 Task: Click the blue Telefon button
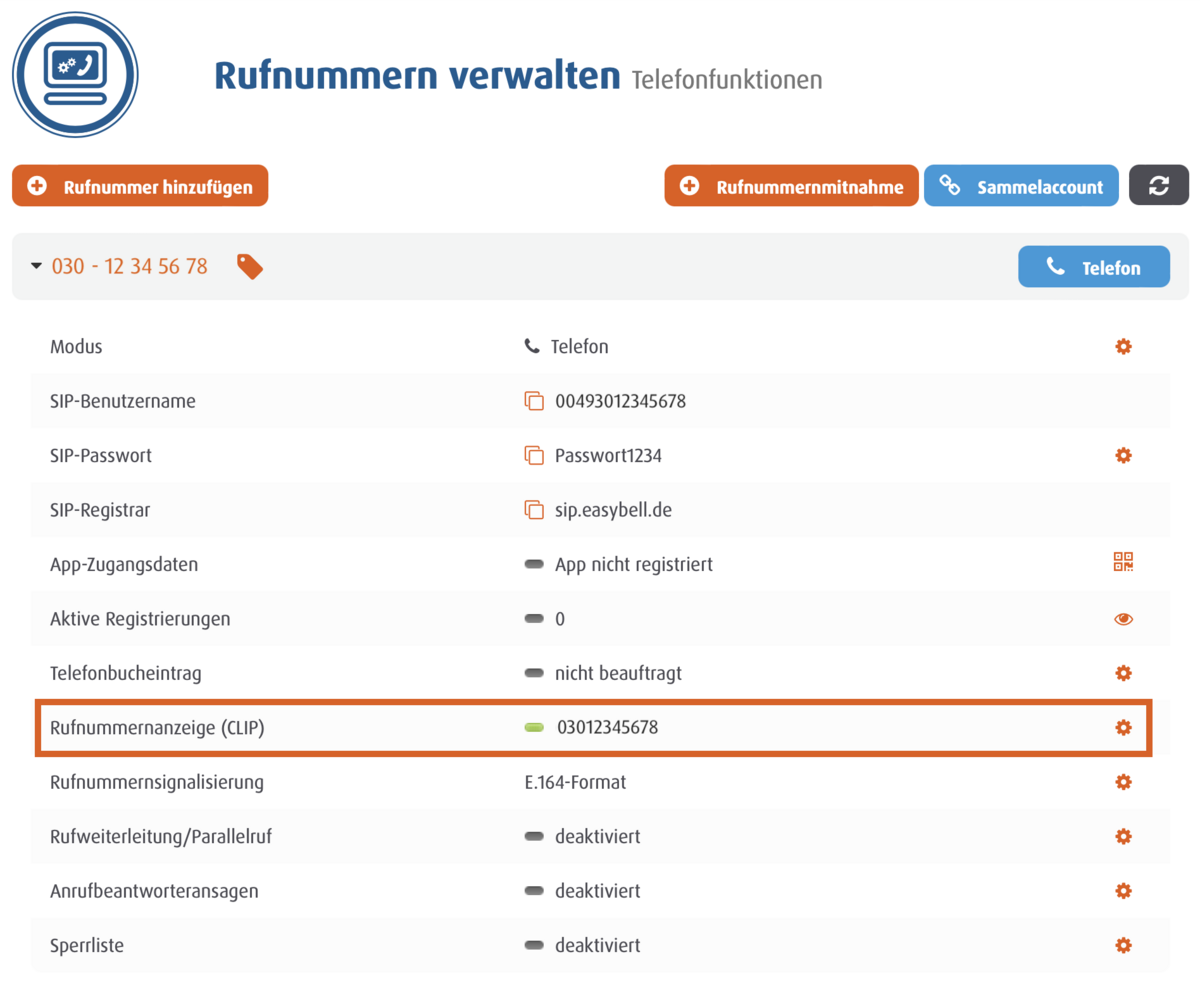tap(1093, 267)
